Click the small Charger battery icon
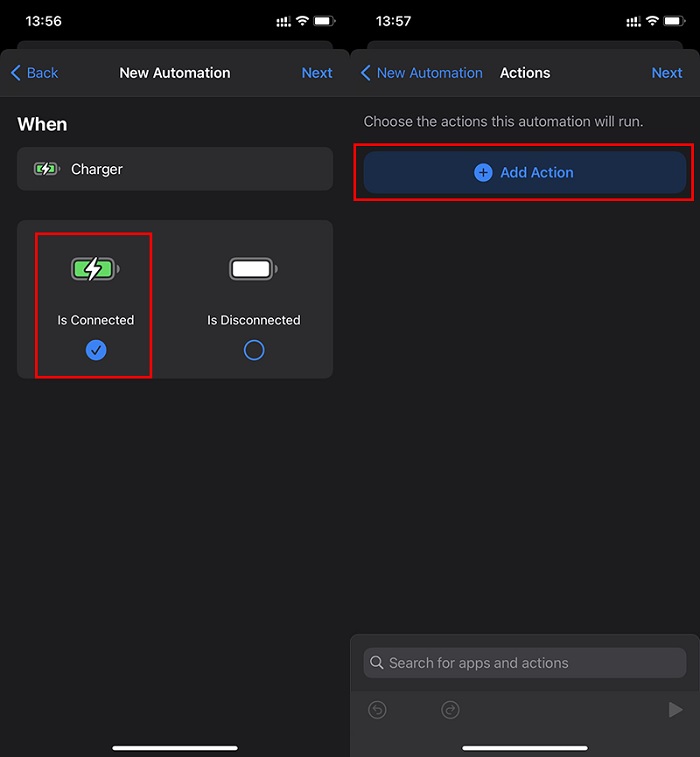700x757 pixels. 47,169
